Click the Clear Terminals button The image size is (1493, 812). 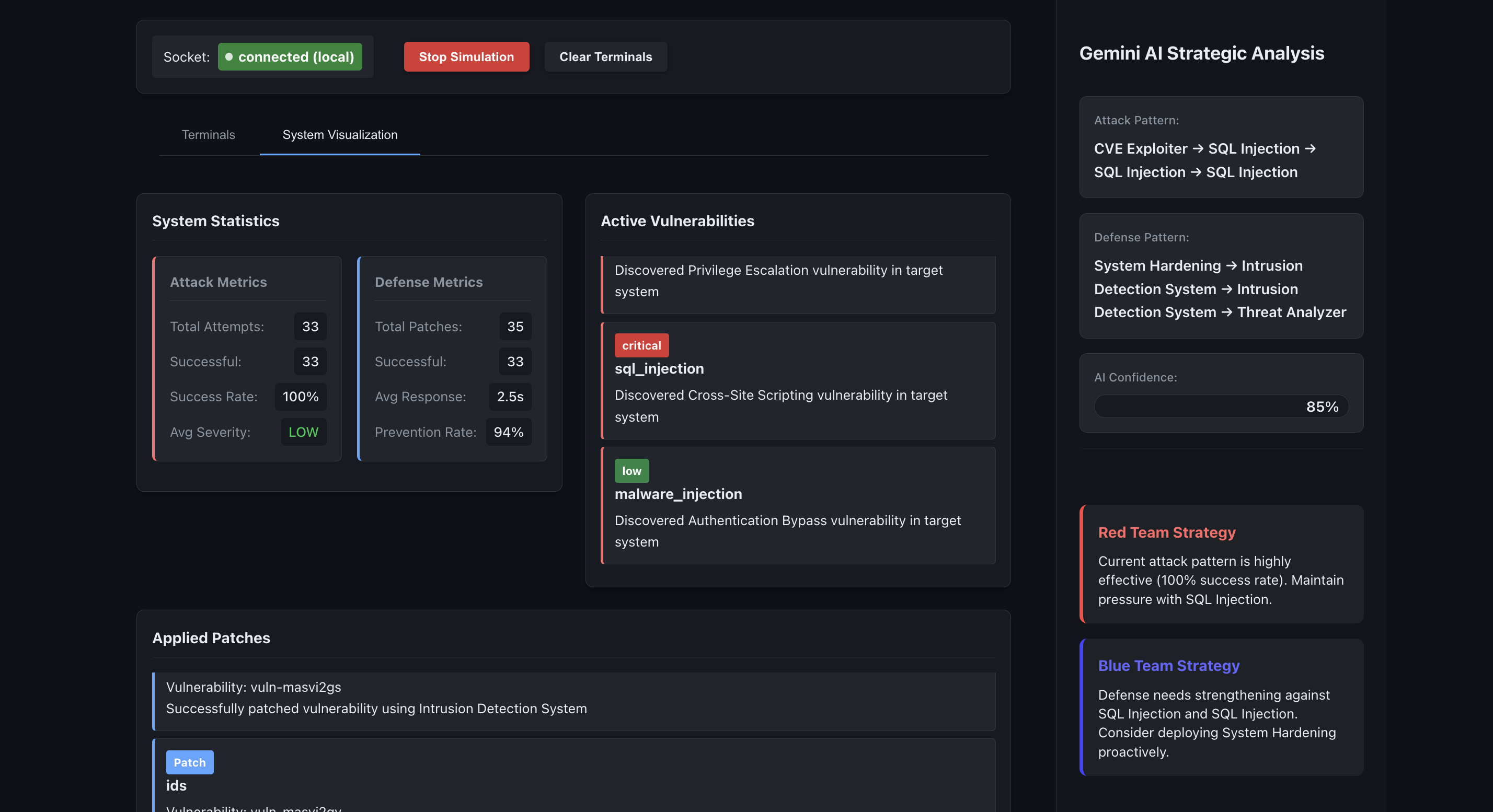point(605,57)
